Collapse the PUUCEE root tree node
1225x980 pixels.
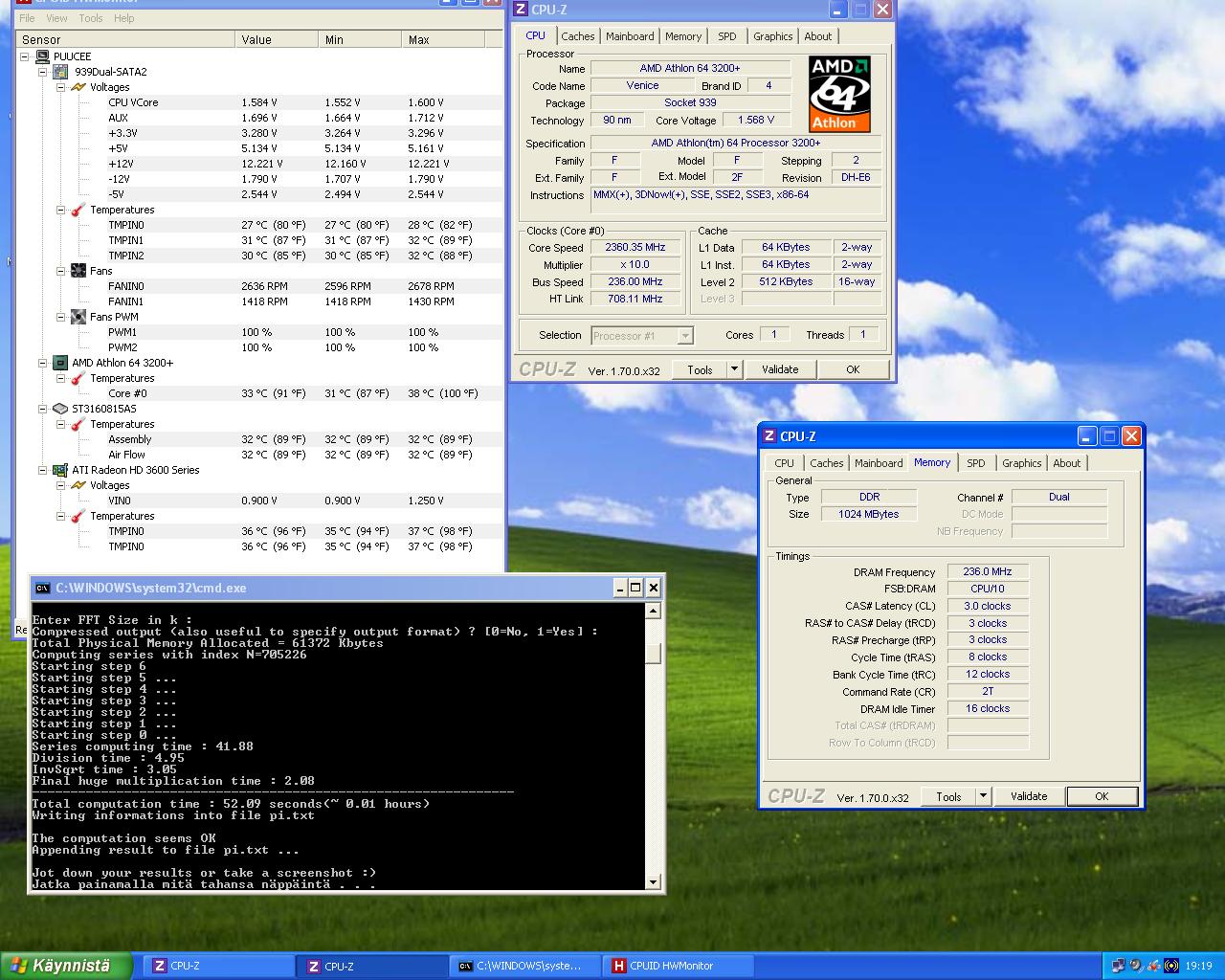[x=25, y=56]
